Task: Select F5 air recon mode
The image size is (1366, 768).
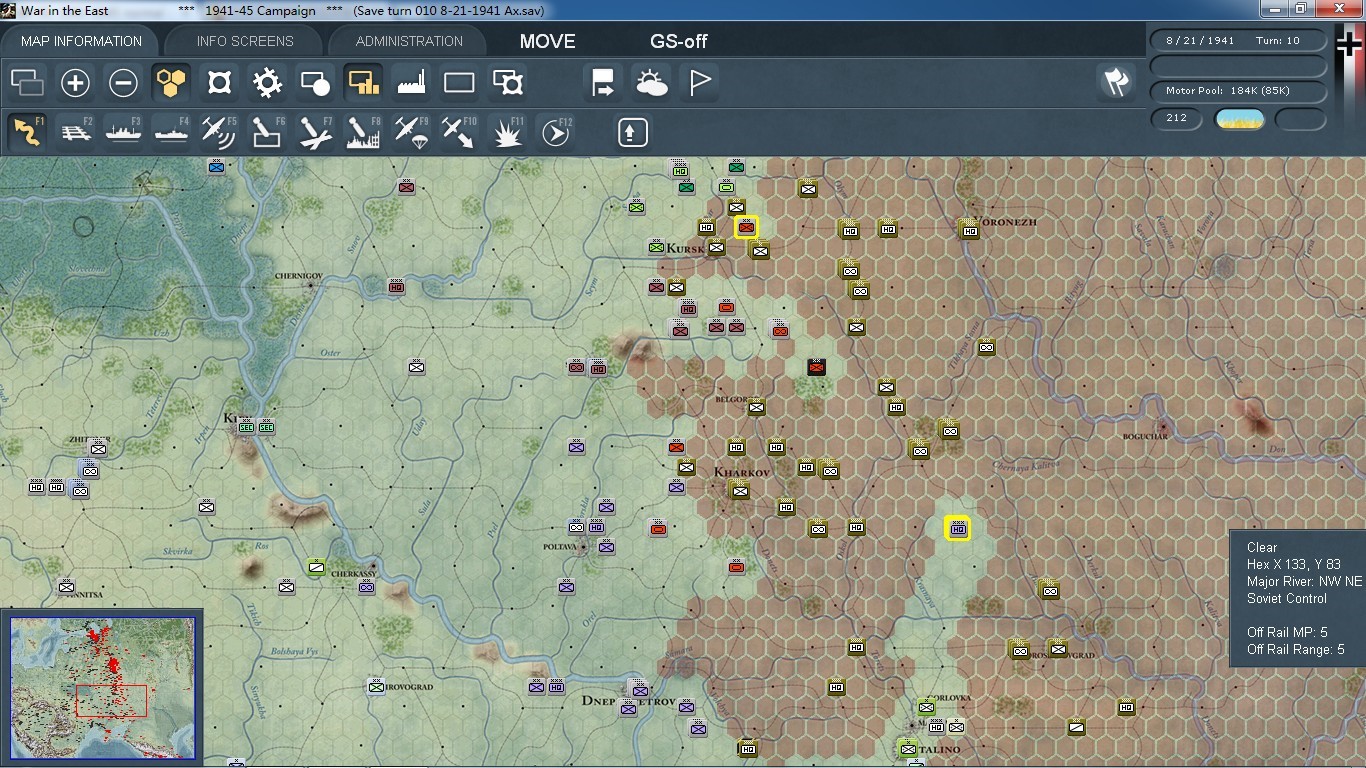Action: click(x=219, y=131)
